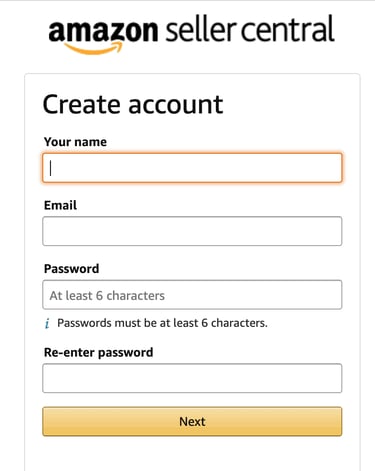Place cursor at blinking caret in name field
The image size is (375, 471).
click(x=51, y=168)
